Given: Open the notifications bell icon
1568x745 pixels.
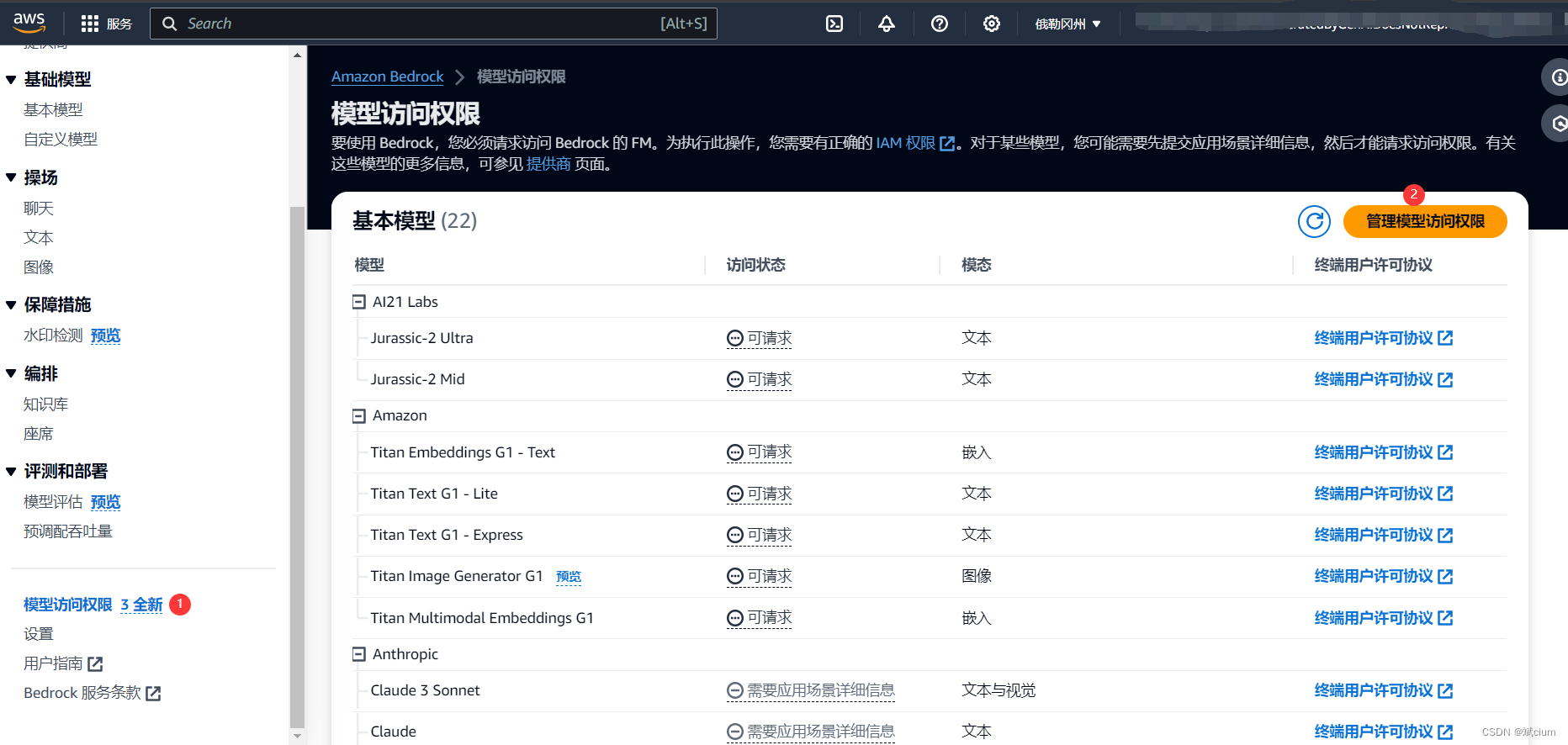Looking at the screenshot, I should tap(887, 24).
